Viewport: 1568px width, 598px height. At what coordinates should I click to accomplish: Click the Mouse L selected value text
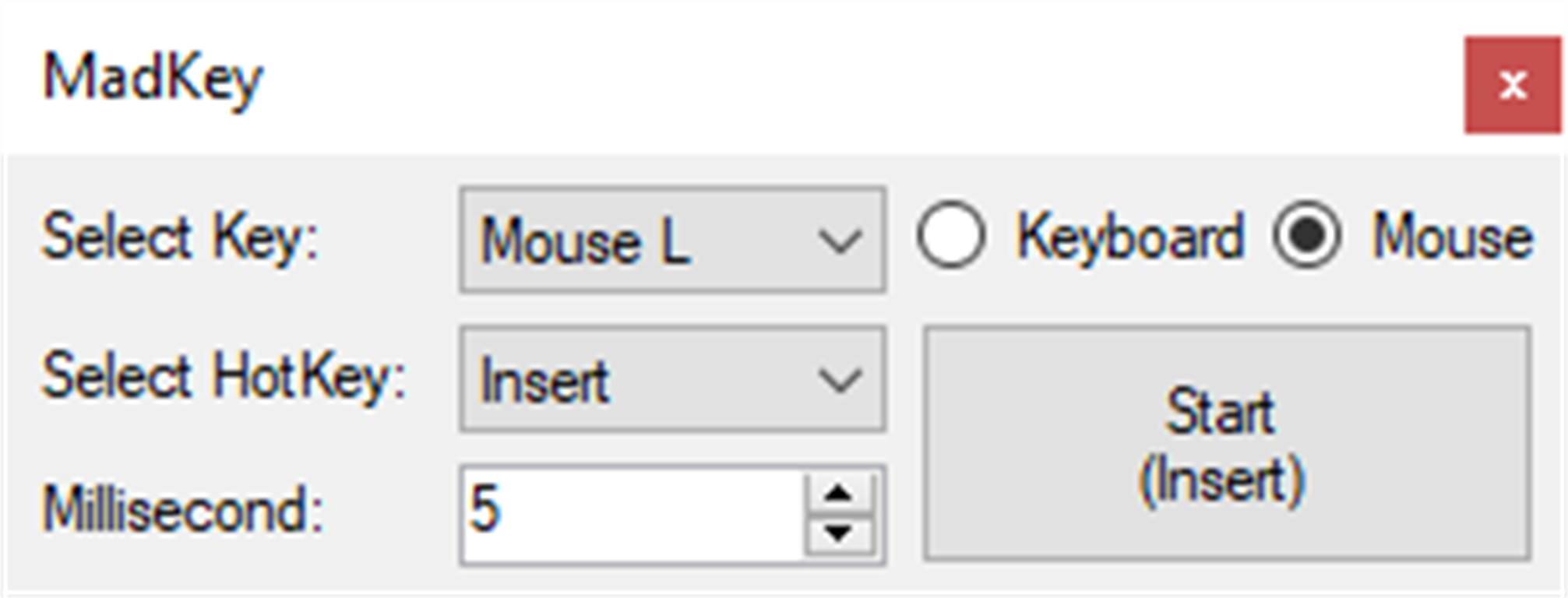(x=586, y=241)
